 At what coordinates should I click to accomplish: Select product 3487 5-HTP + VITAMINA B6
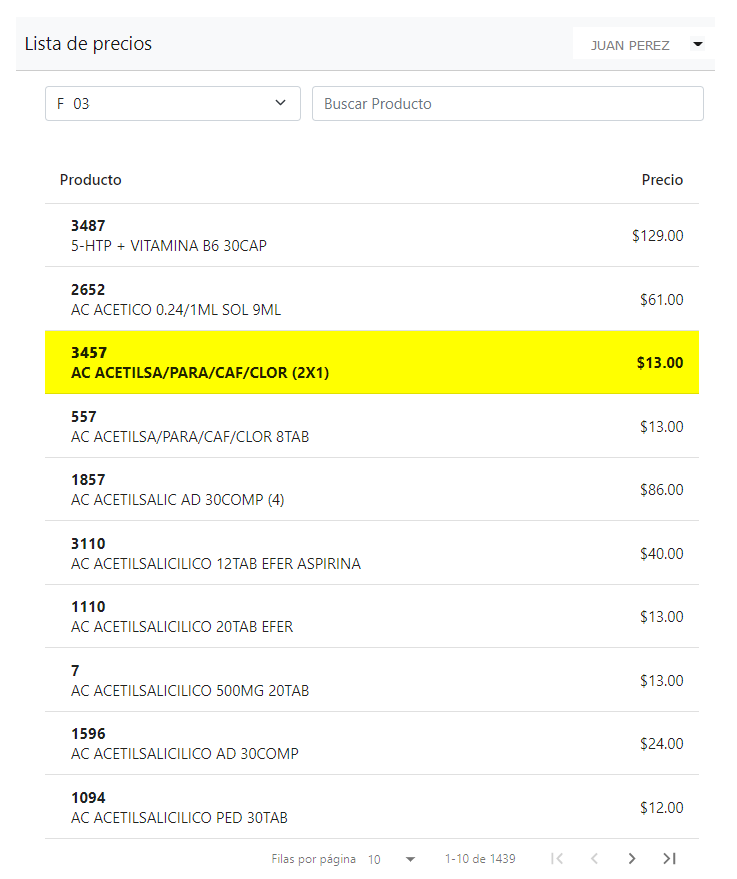pos(371,235)
